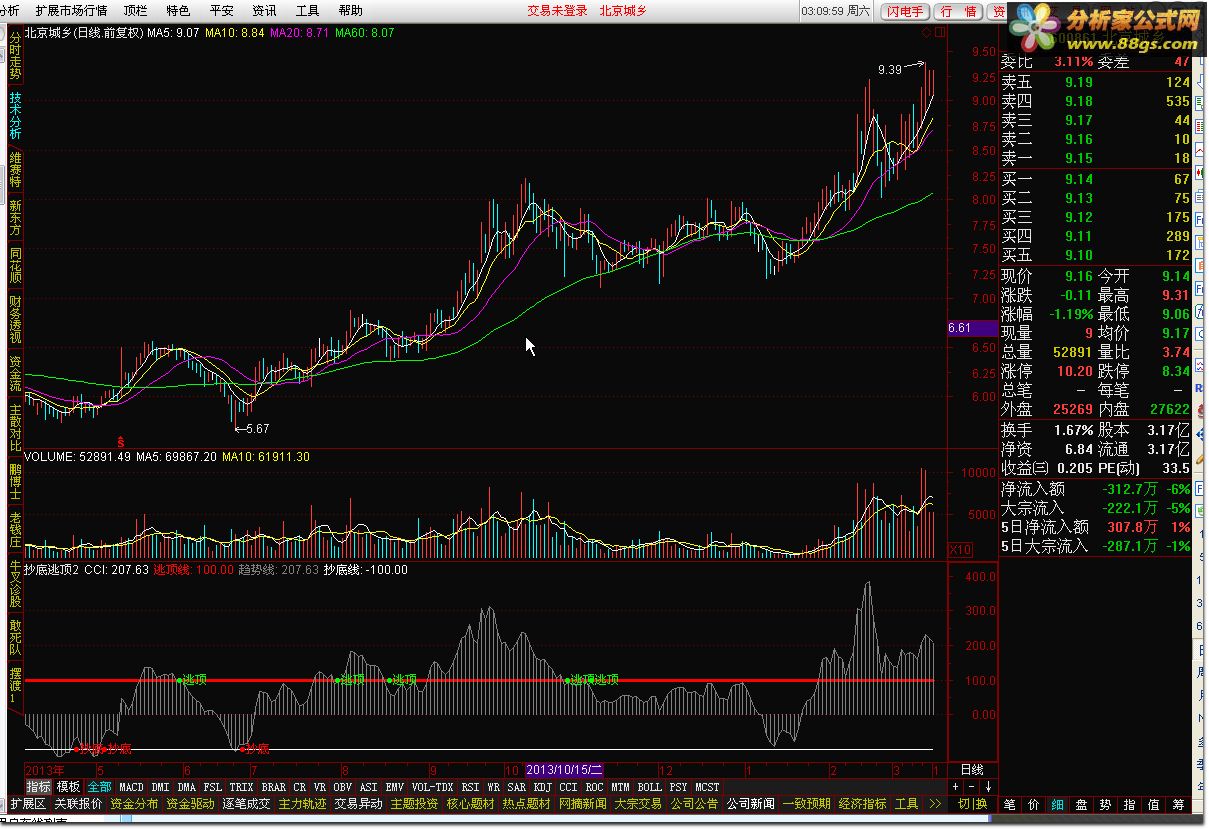Select the 资金流 sidebar tab
This screenshot has height=829, width=1209.
tap(15, 373)
